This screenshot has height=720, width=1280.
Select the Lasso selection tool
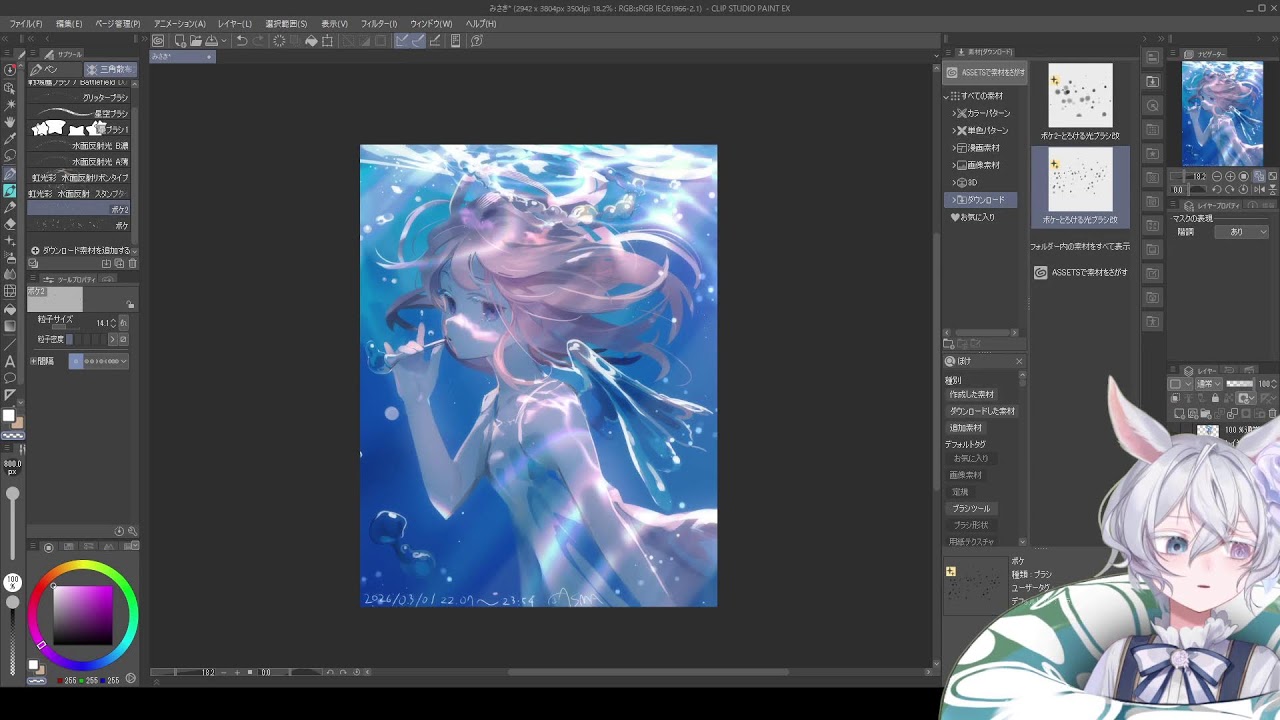10,155
